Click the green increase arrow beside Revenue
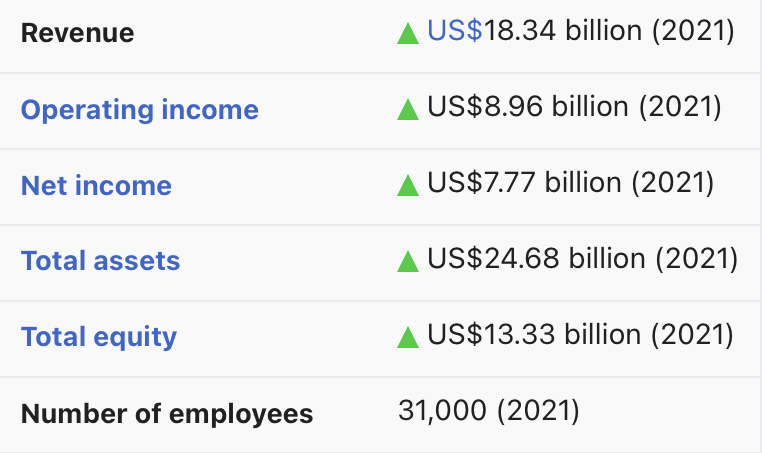 click(x=407, y=33)
